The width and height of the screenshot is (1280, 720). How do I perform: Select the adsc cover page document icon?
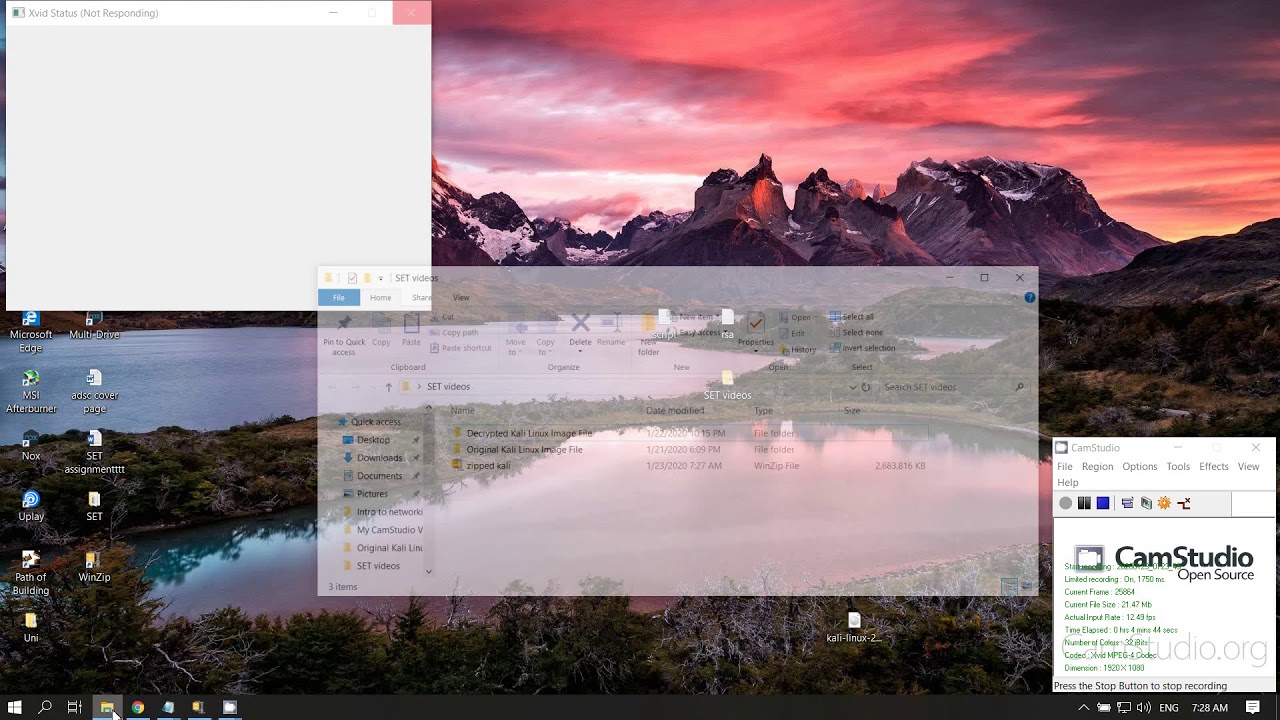click(94, 393)
